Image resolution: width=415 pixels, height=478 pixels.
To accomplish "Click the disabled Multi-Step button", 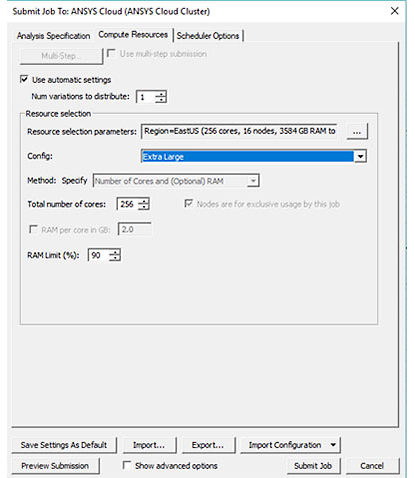I will pyautogui.click(x=61, y=56).
